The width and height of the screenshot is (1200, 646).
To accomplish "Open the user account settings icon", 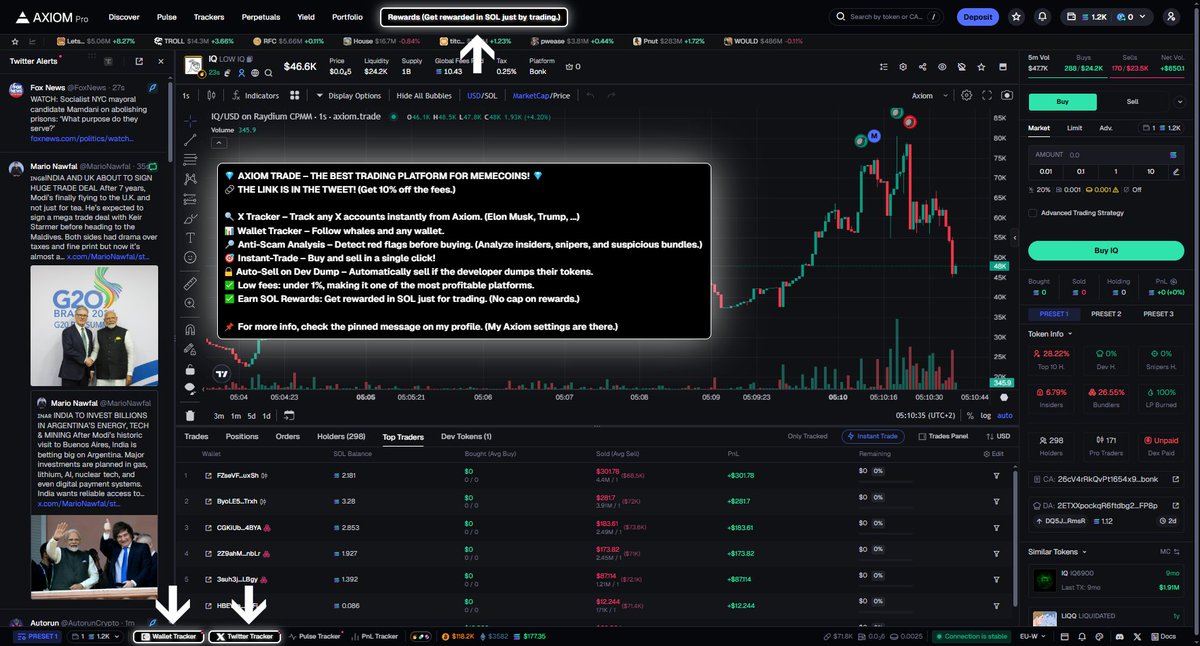I will pos(1172,17).
